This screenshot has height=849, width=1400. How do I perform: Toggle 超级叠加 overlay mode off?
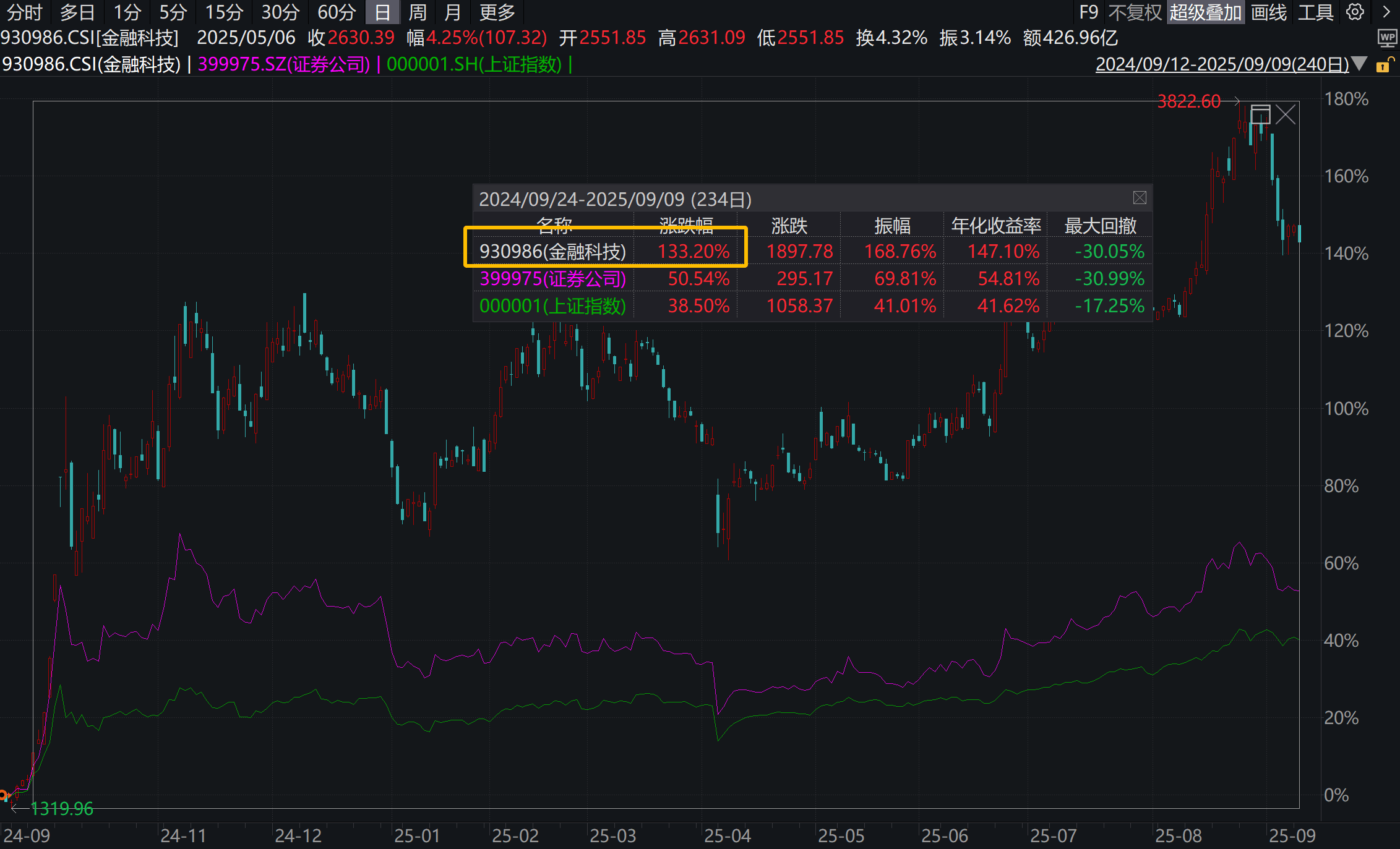pyautogui.click(x=1205, y=12)
